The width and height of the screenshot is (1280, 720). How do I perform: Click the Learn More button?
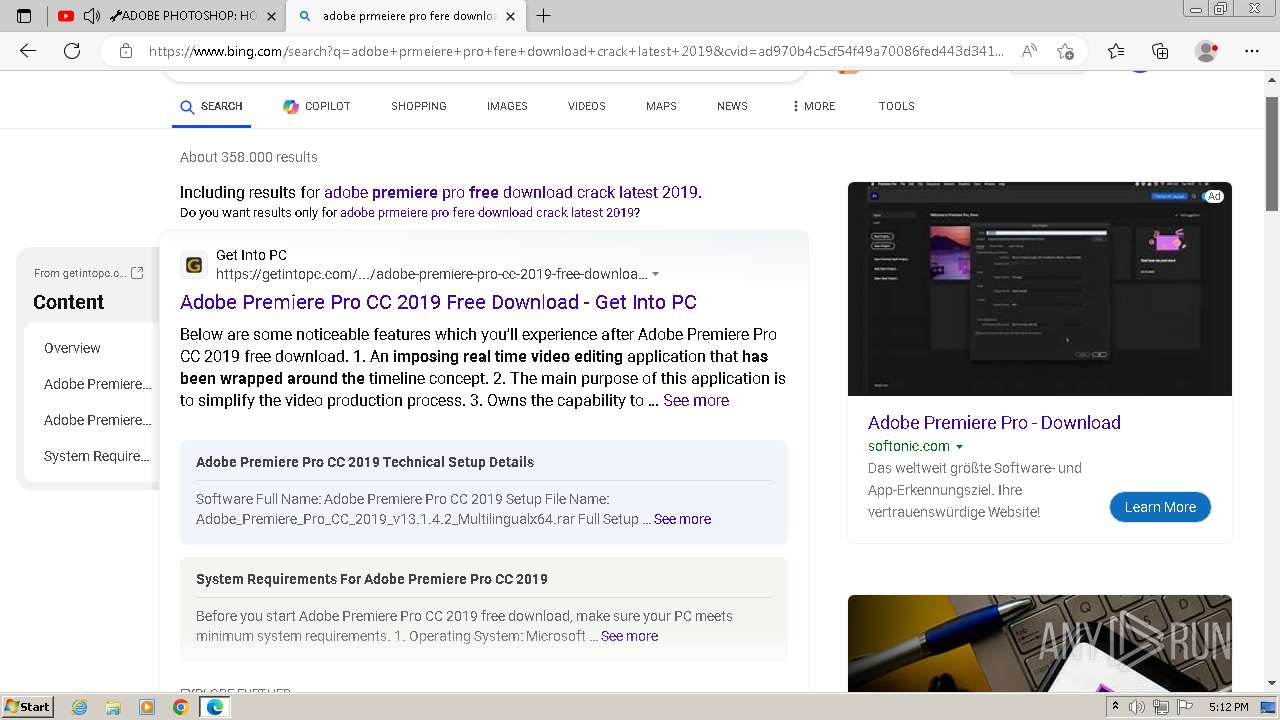click(1160, 507)
